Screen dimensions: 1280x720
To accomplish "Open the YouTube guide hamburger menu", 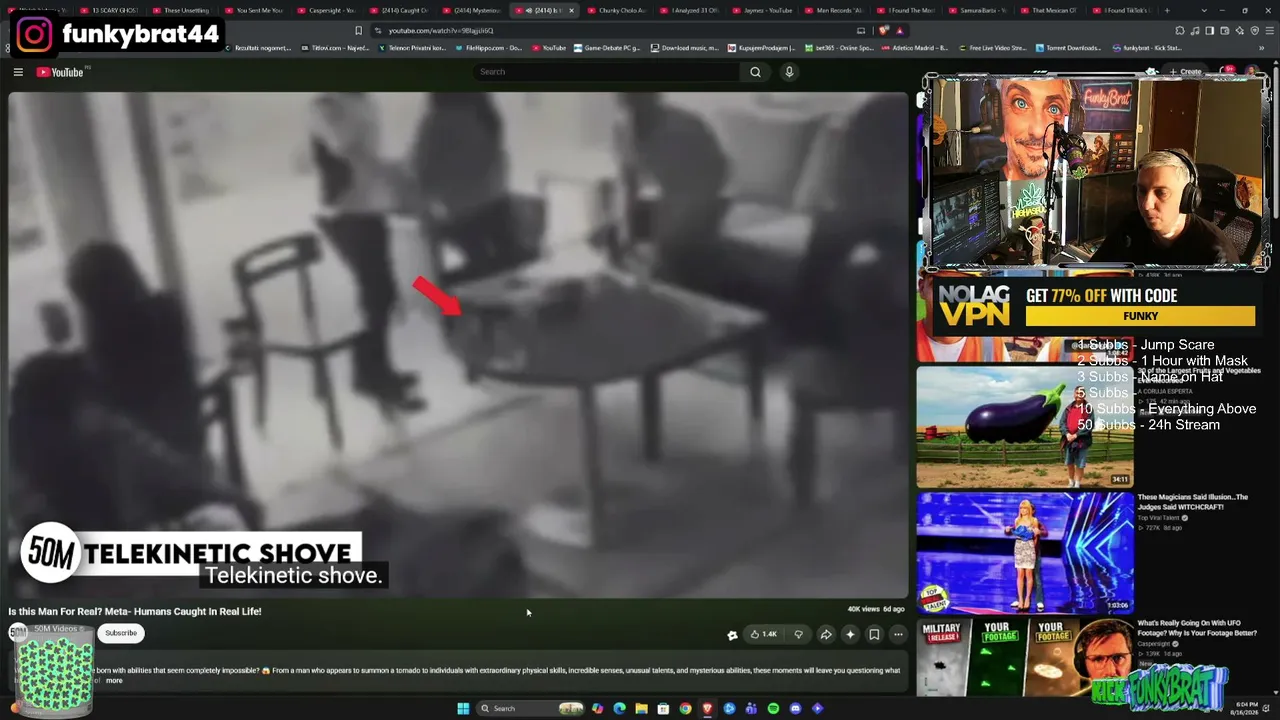I will [x=18, y=72].
